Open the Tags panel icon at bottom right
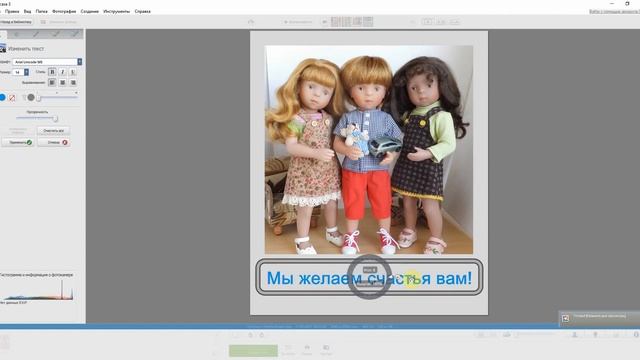Viewport: 640px width, 360px height. tap(616, 335)
